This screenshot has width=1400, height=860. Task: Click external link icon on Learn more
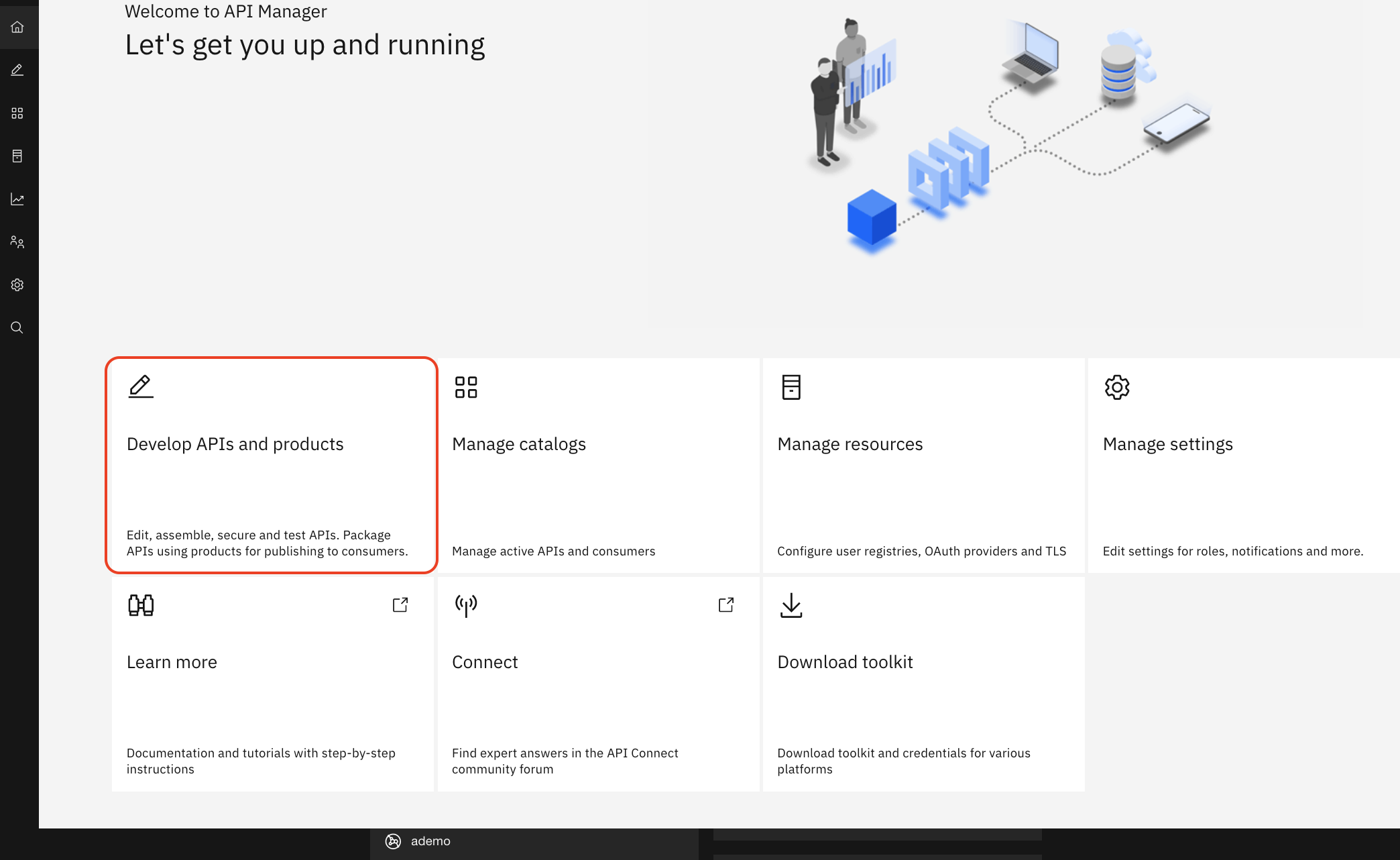[x=400, y=605]
